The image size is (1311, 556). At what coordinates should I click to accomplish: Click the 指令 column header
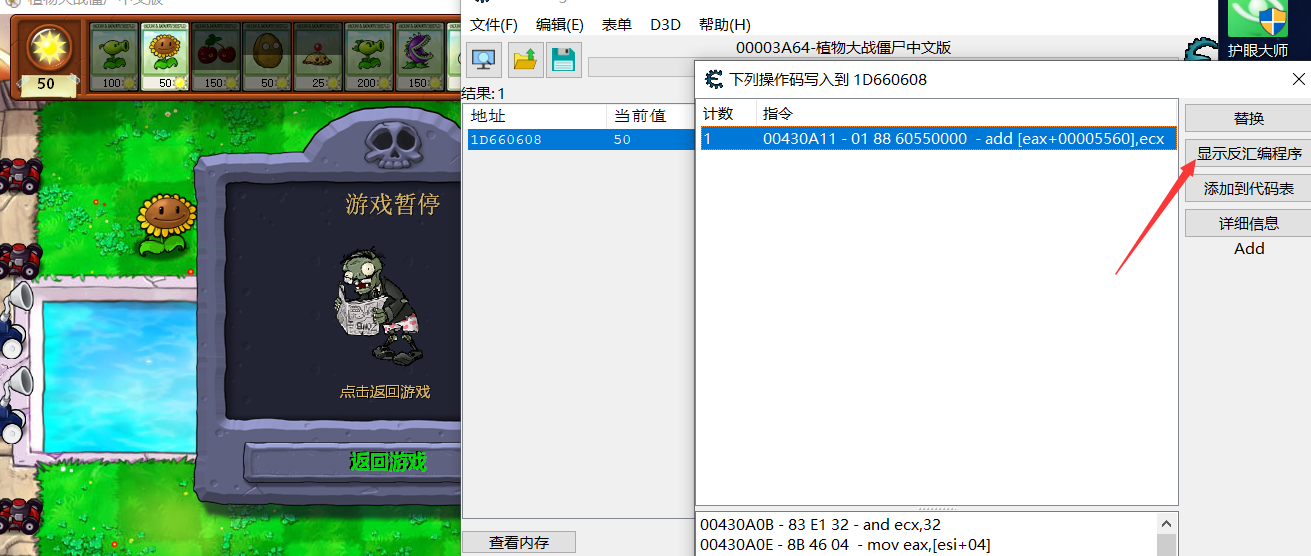click(x=966, y=114)
